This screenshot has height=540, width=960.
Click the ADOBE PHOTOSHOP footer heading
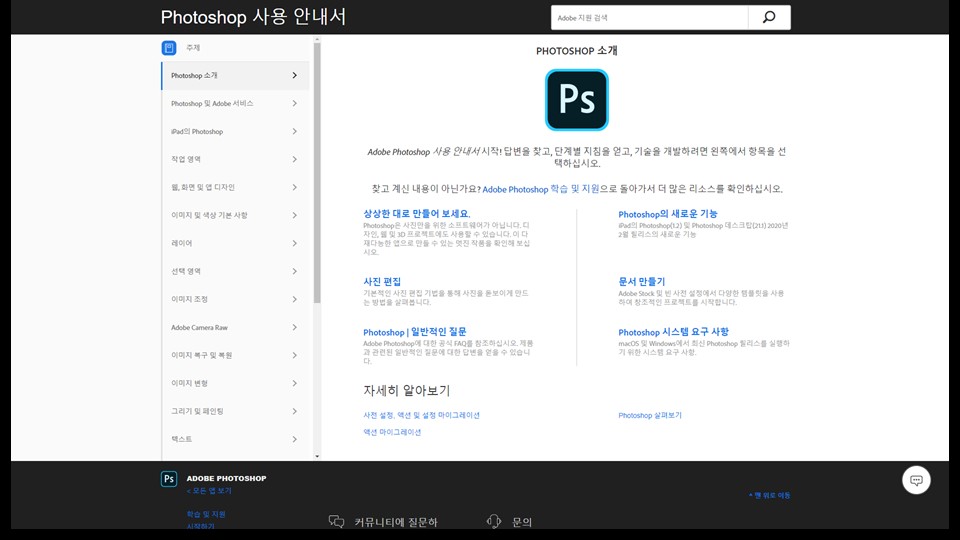[226, 478]
